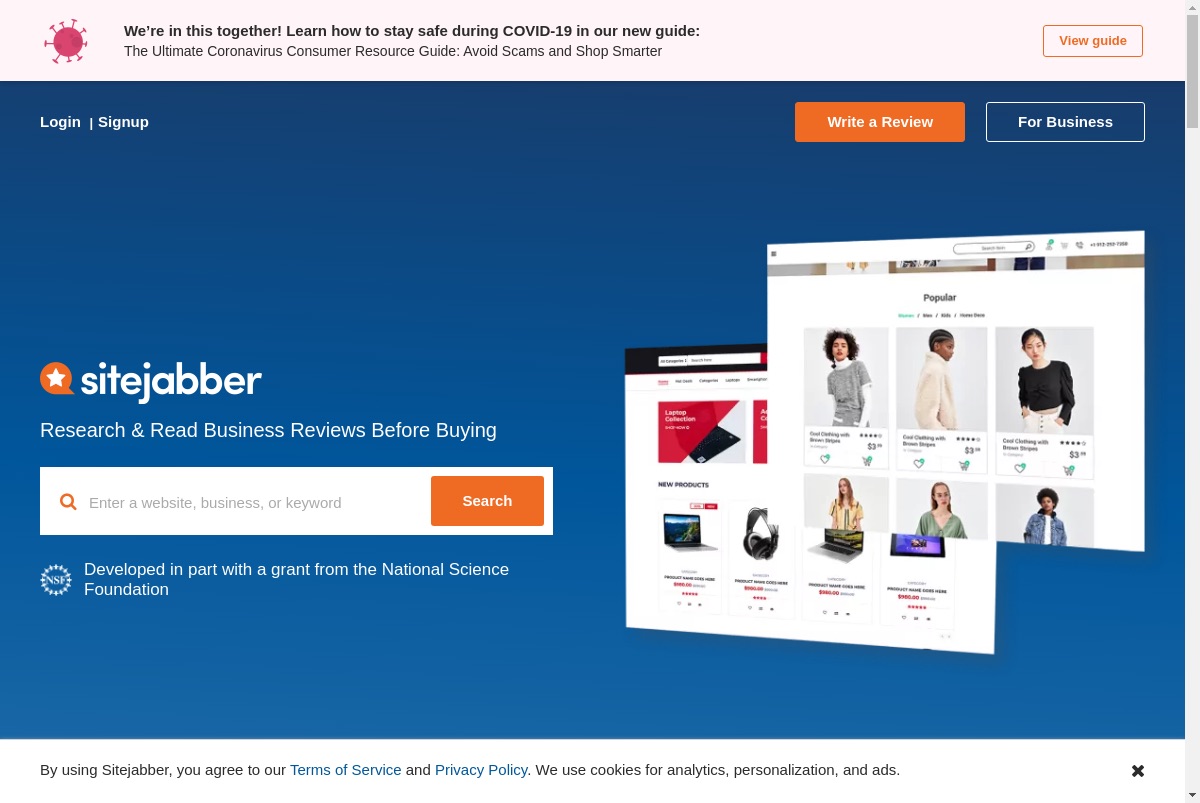Click the COVID-19 guide headline text

click(412, 31)
